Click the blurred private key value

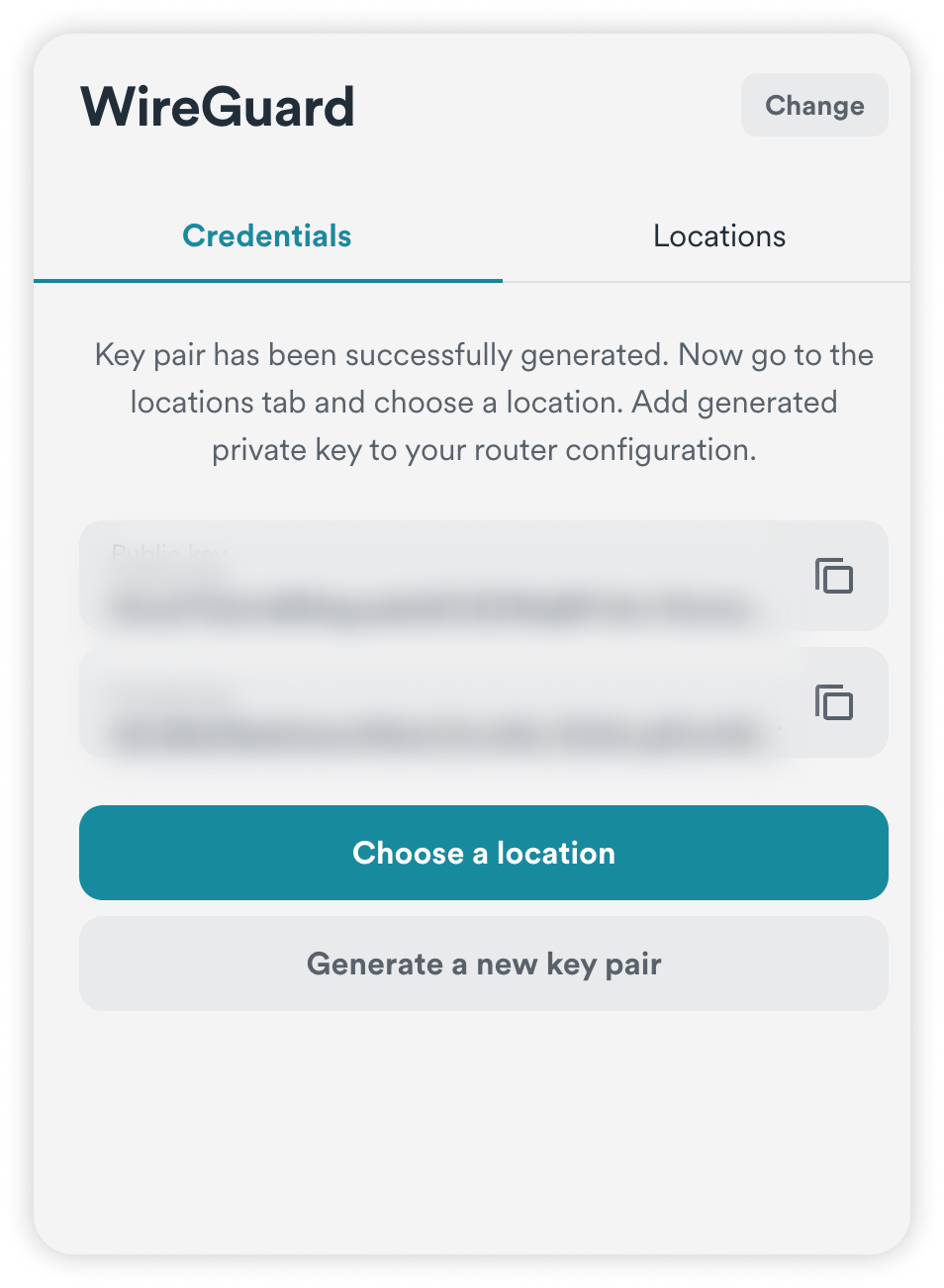pyautogui.click(x=435, y=735)
